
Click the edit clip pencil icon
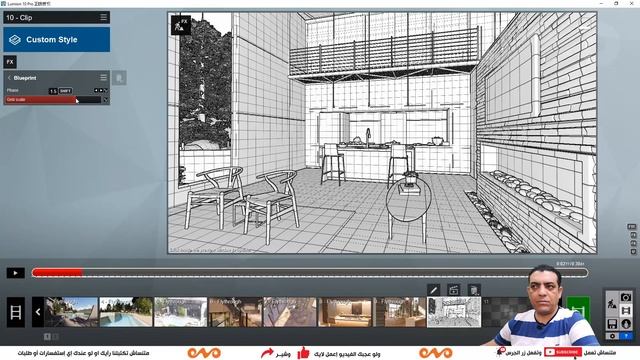433,290
